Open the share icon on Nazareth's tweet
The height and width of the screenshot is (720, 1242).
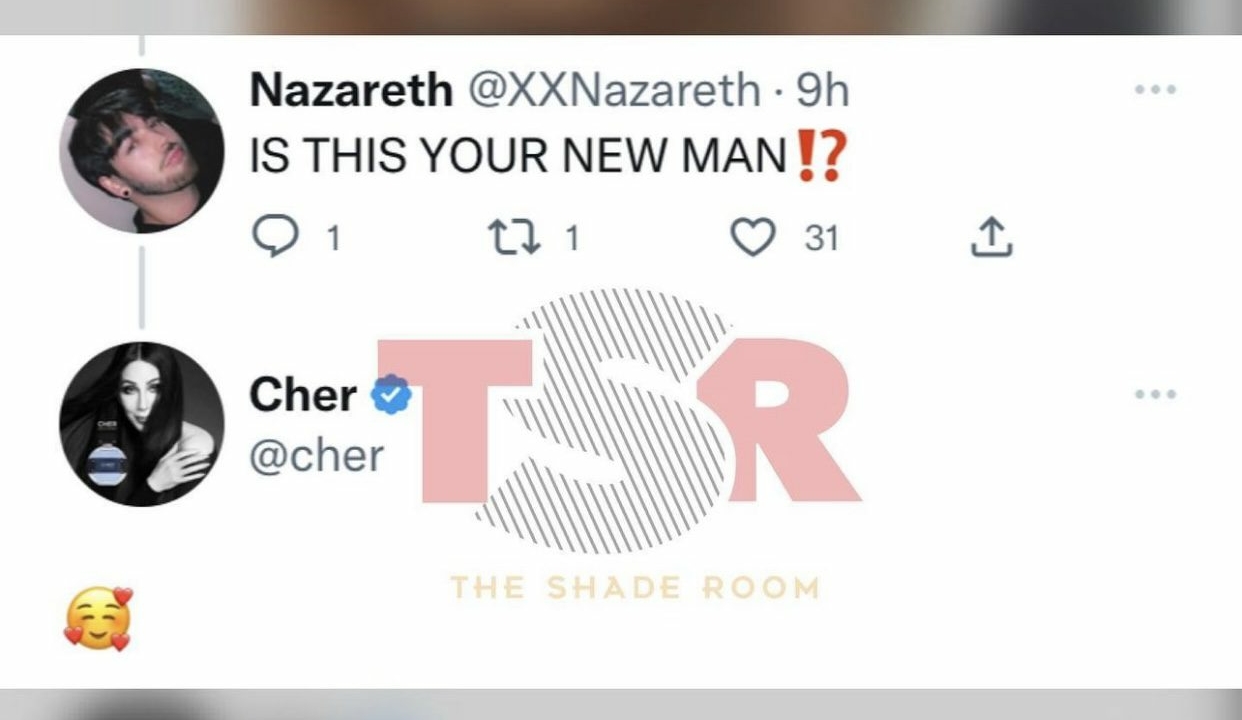click(x=991, y=238)
